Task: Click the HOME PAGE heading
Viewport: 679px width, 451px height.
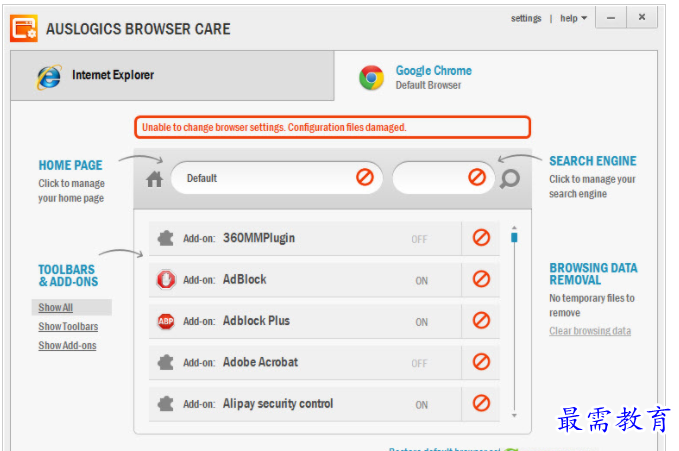Action: tap(71, 165)
